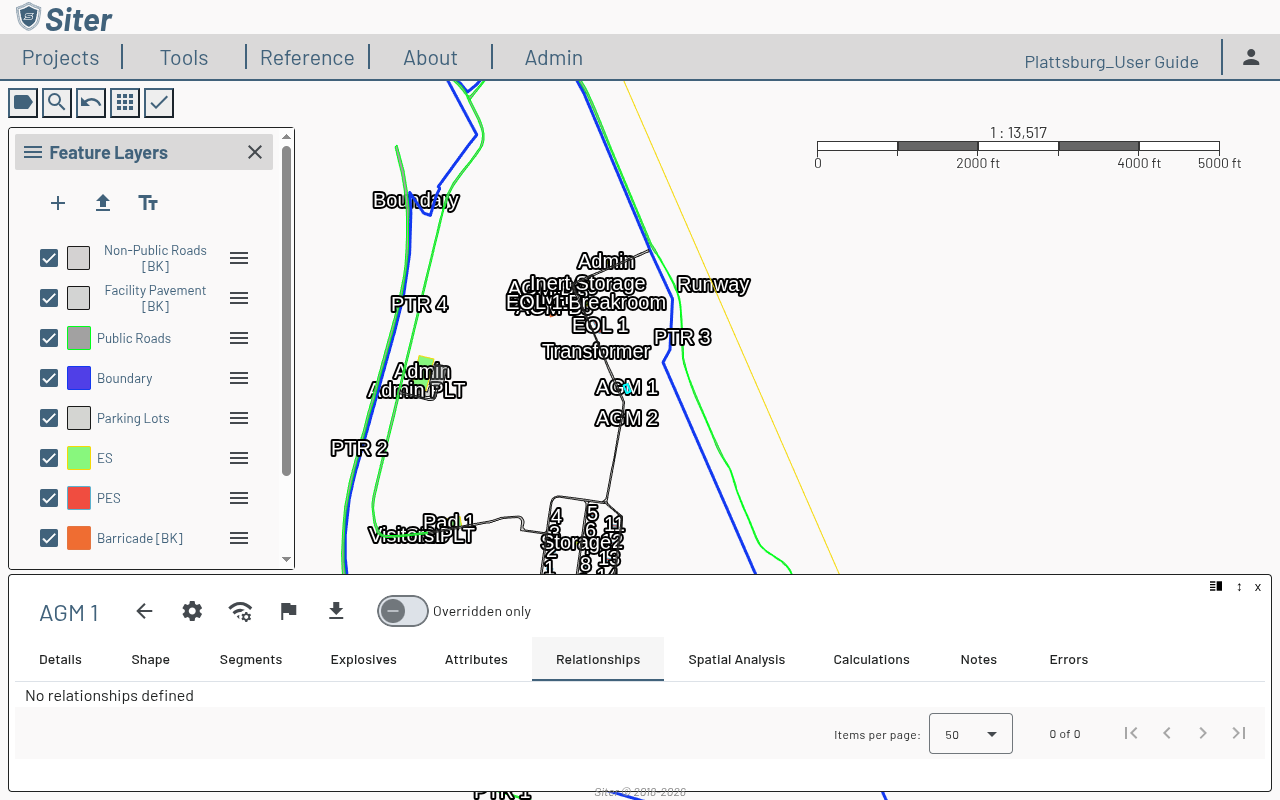Download AGM 1 data with the download icon
The width and height of the screenshot is (1280, 800).
[336, 611]
